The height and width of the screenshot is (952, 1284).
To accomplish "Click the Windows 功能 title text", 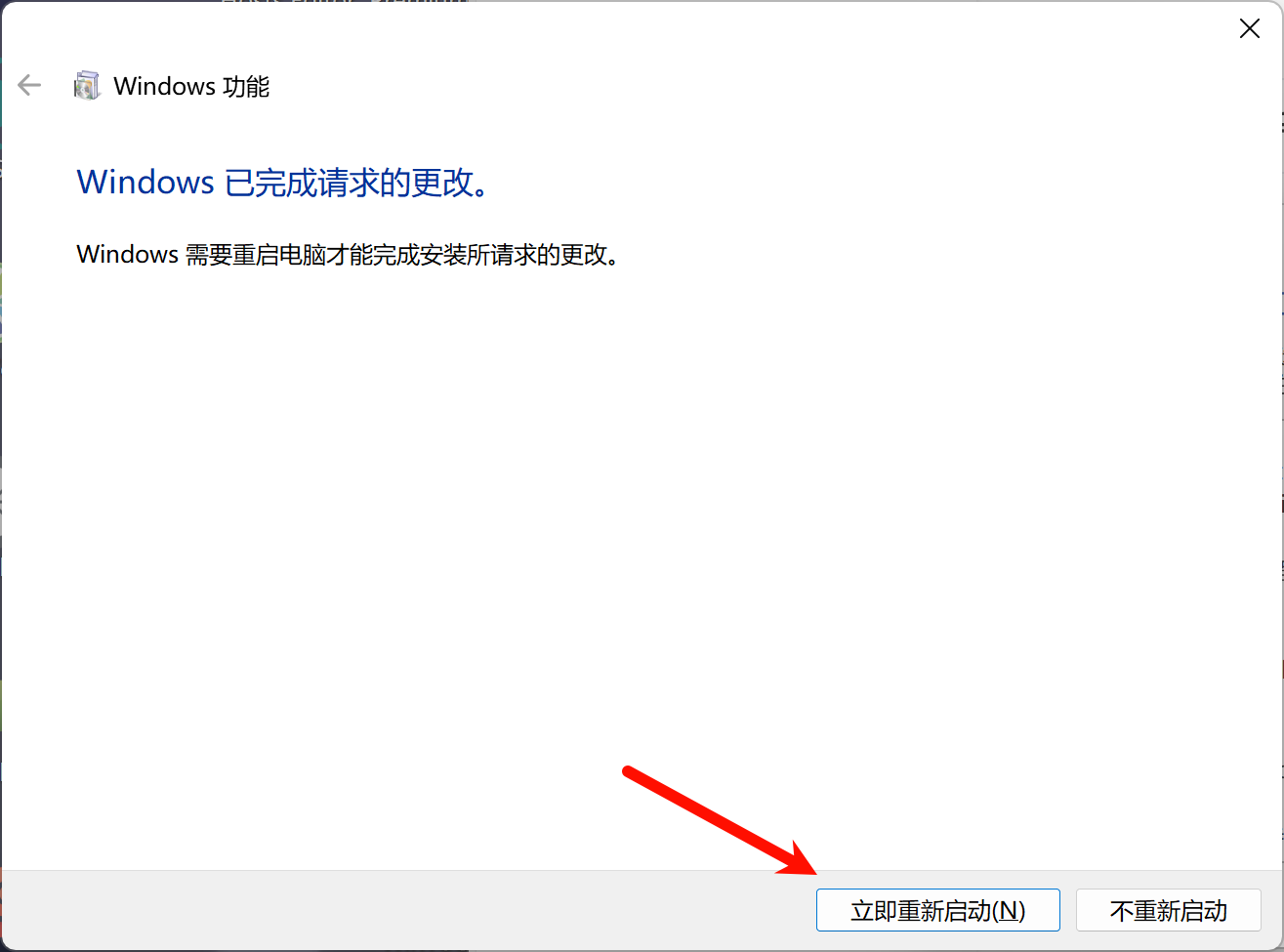I will [x=191, y=86].
